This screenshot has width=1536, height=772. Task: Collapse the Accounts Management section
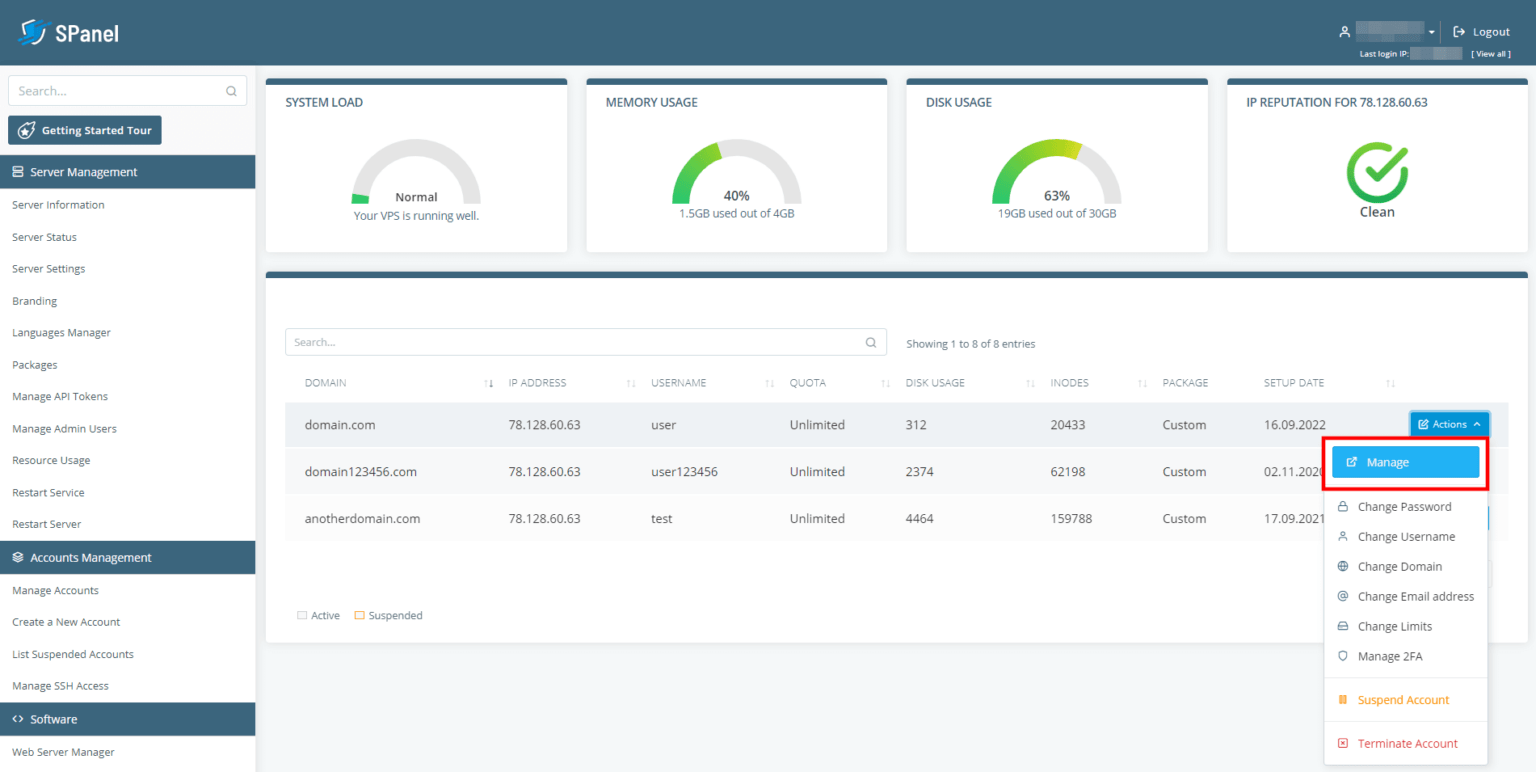point(127,558)
